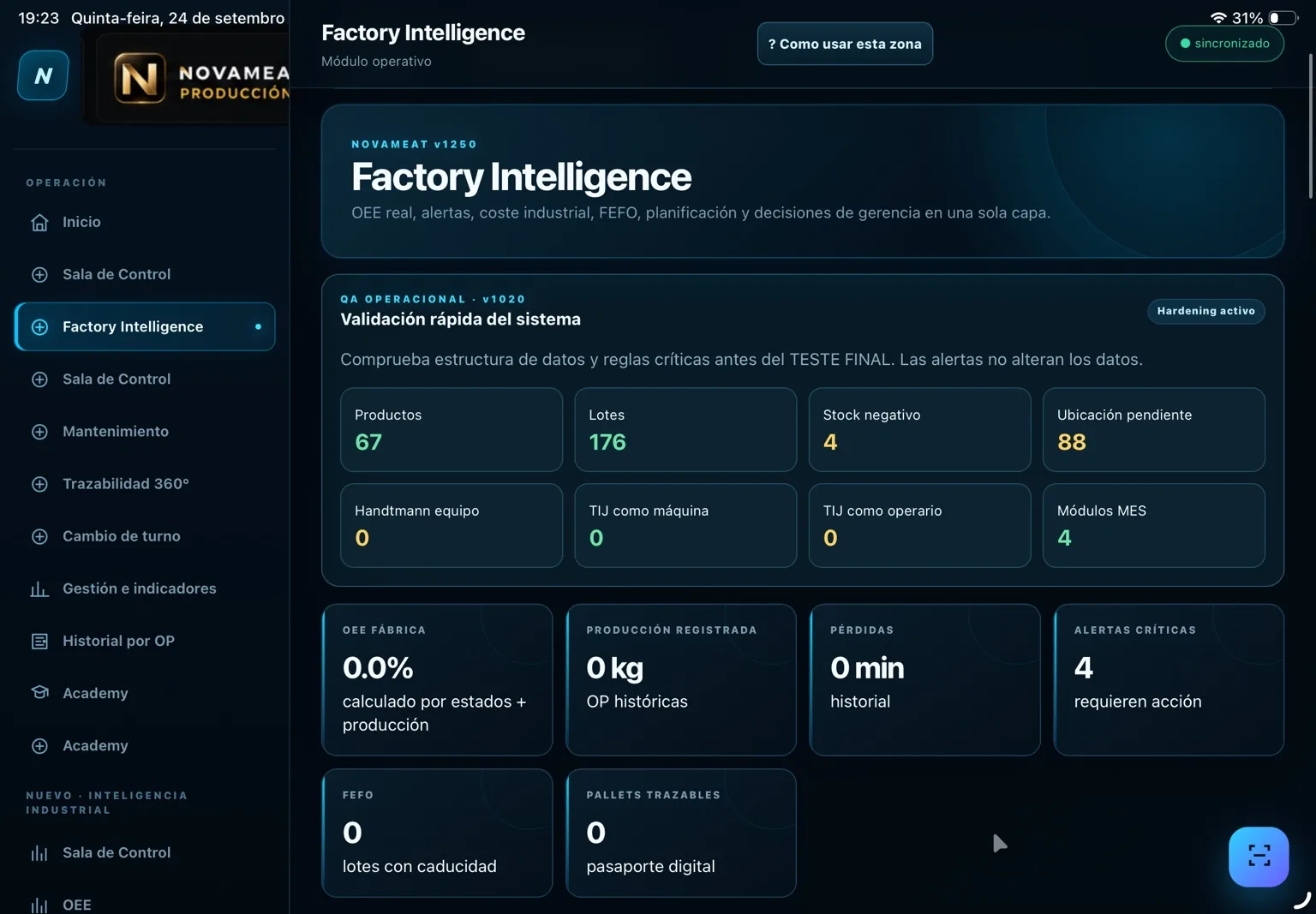Viewport: 1316px width, 914px height.
Task: Select the Productos 67 card
Action: tap(452, 430)
